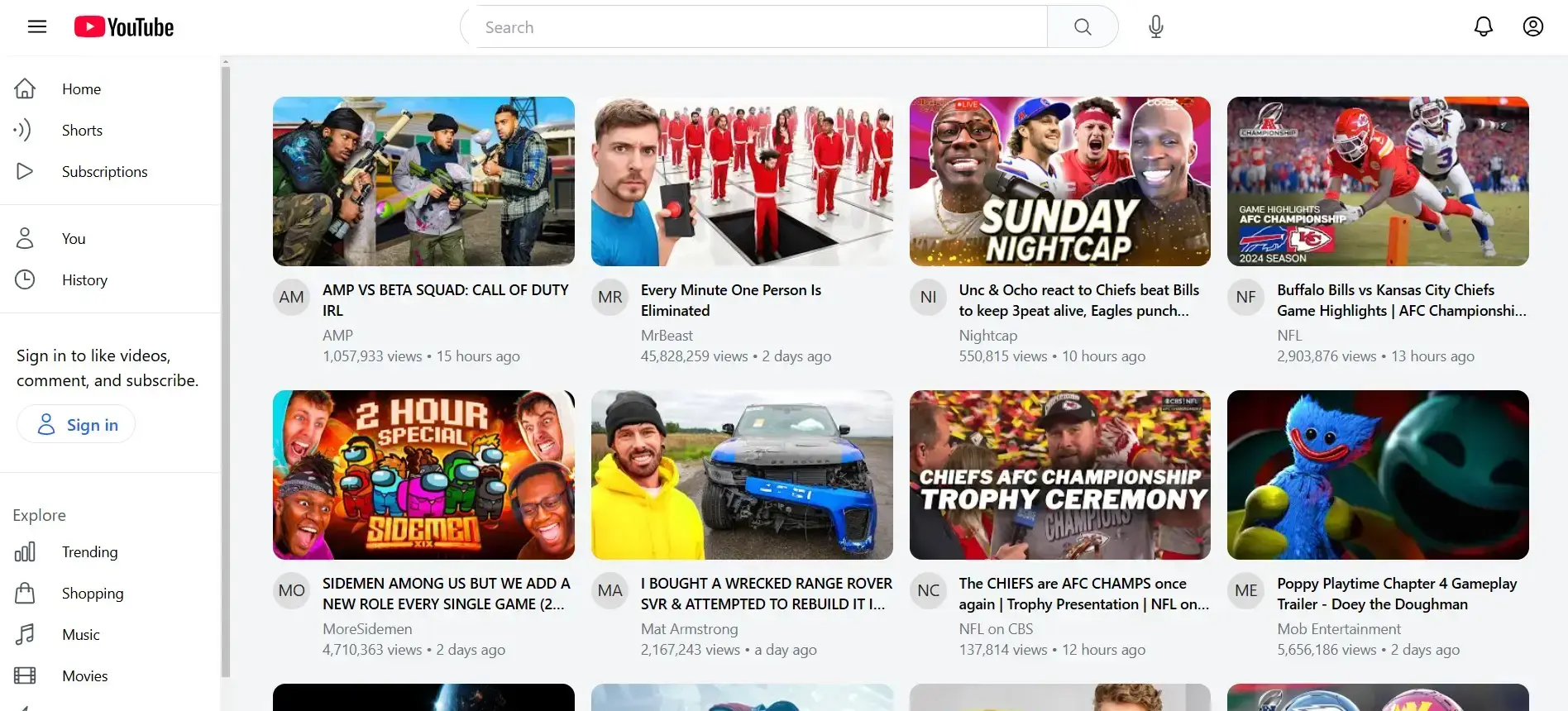This screenshot has height=711, width=1568.
Task: Open Poppy Playtime blue monster thumbnail
Action: [1378, 475]
